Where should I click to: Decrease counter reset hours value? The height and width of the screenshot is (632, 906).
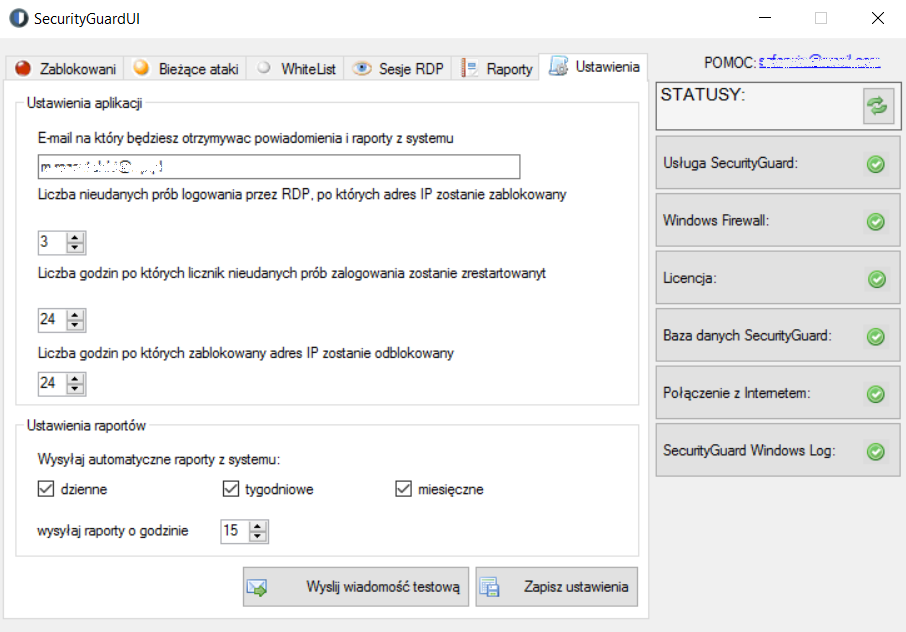pyautogui.click(x=75, y=325)
